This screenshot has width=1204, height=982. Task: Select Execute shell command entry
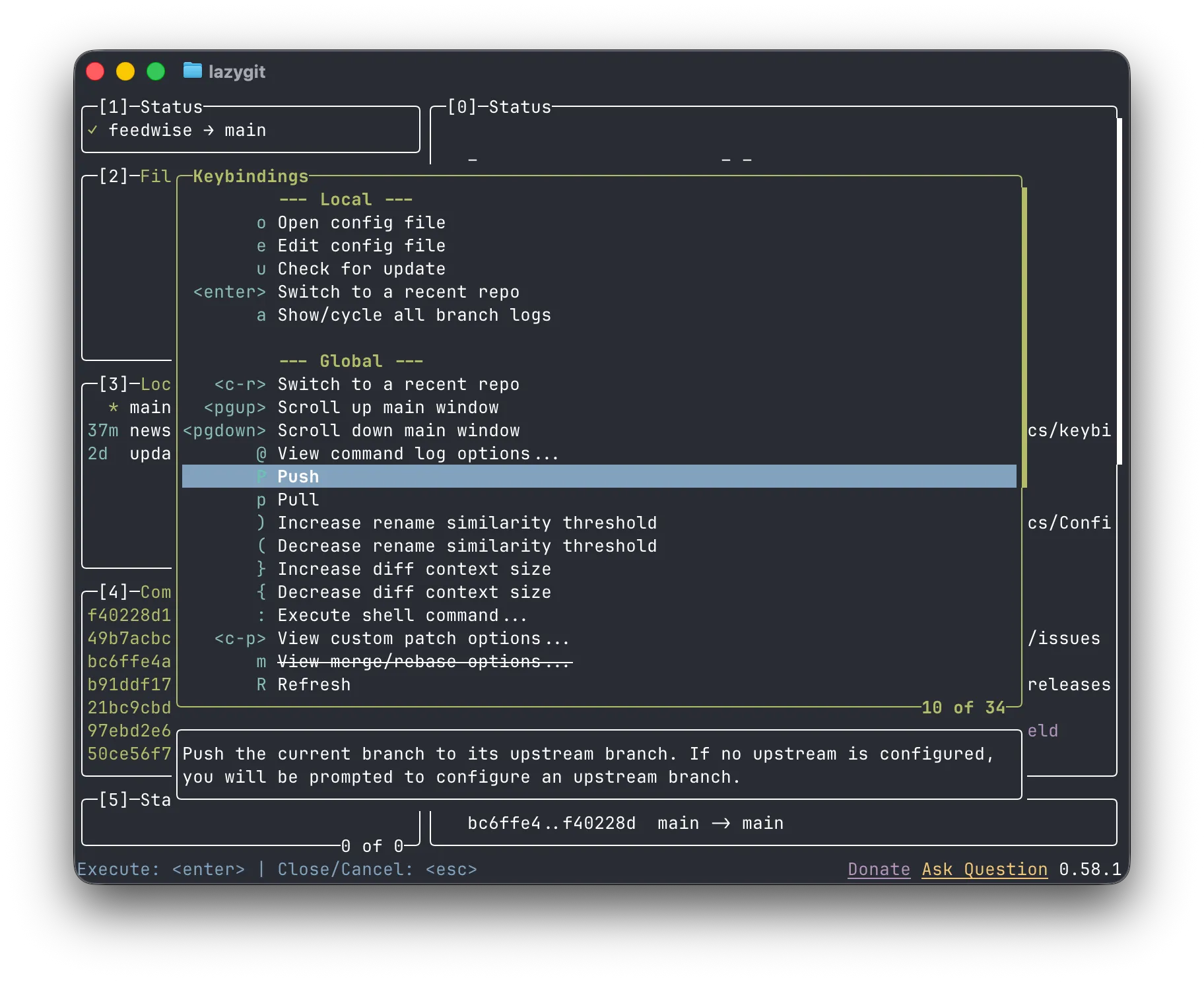(401, 615)
